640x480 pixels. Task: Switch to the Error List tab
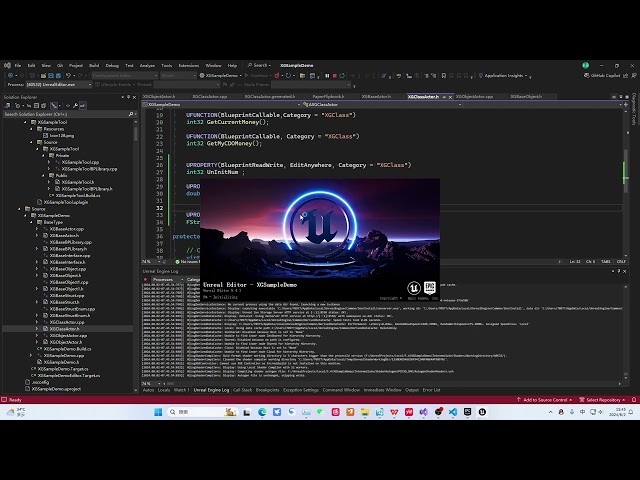431,390
